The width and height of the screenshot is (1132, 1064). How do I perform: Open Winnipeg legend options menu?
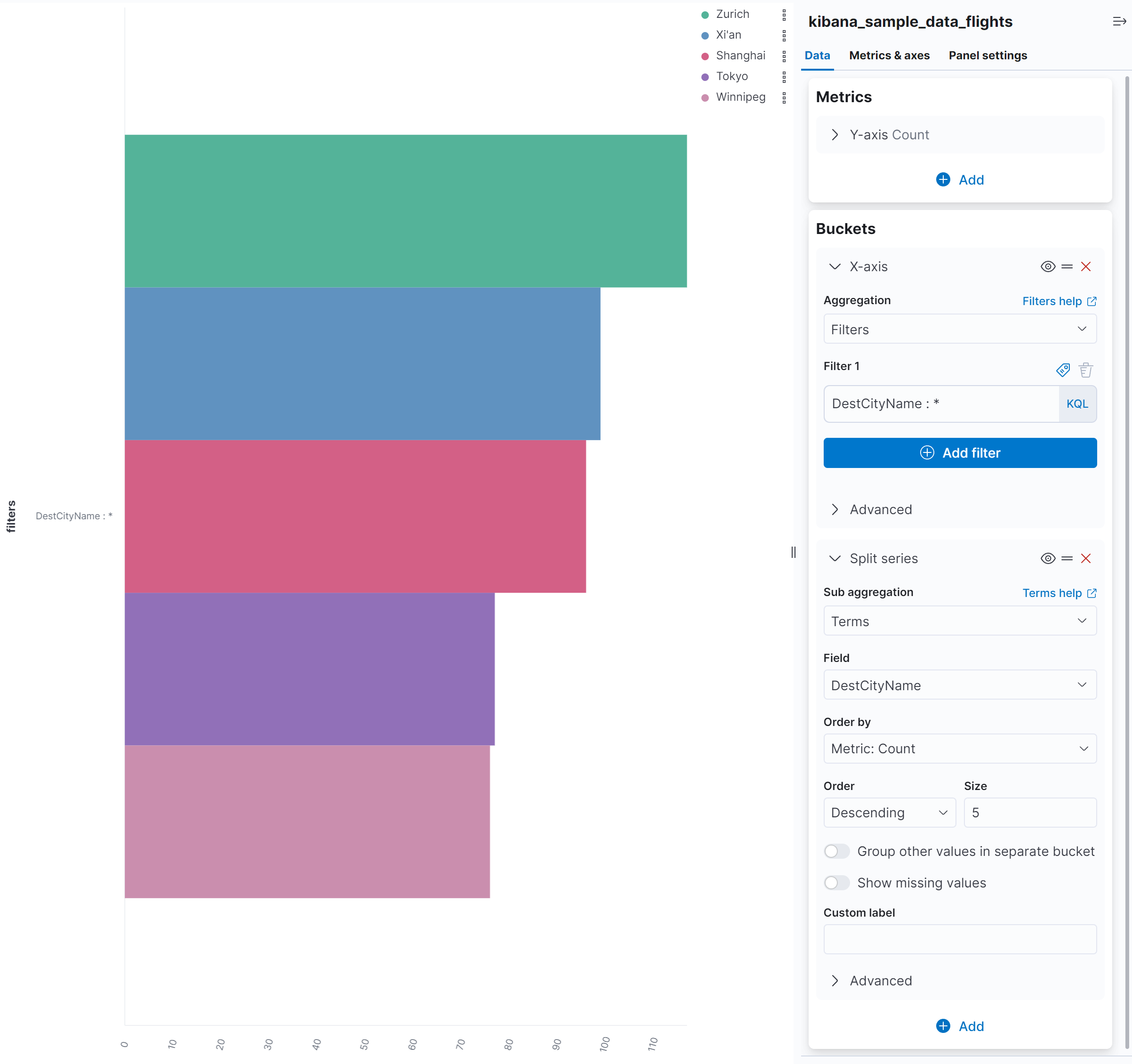[x=784, y=97]
